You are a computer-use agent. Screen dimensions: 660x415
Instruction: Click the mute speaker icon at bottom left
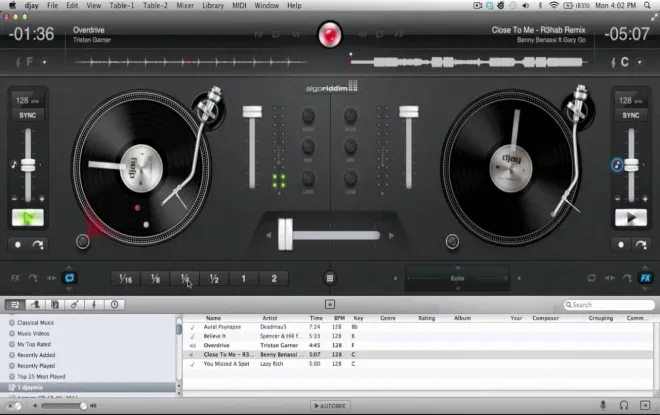click(x=35, y=406)
